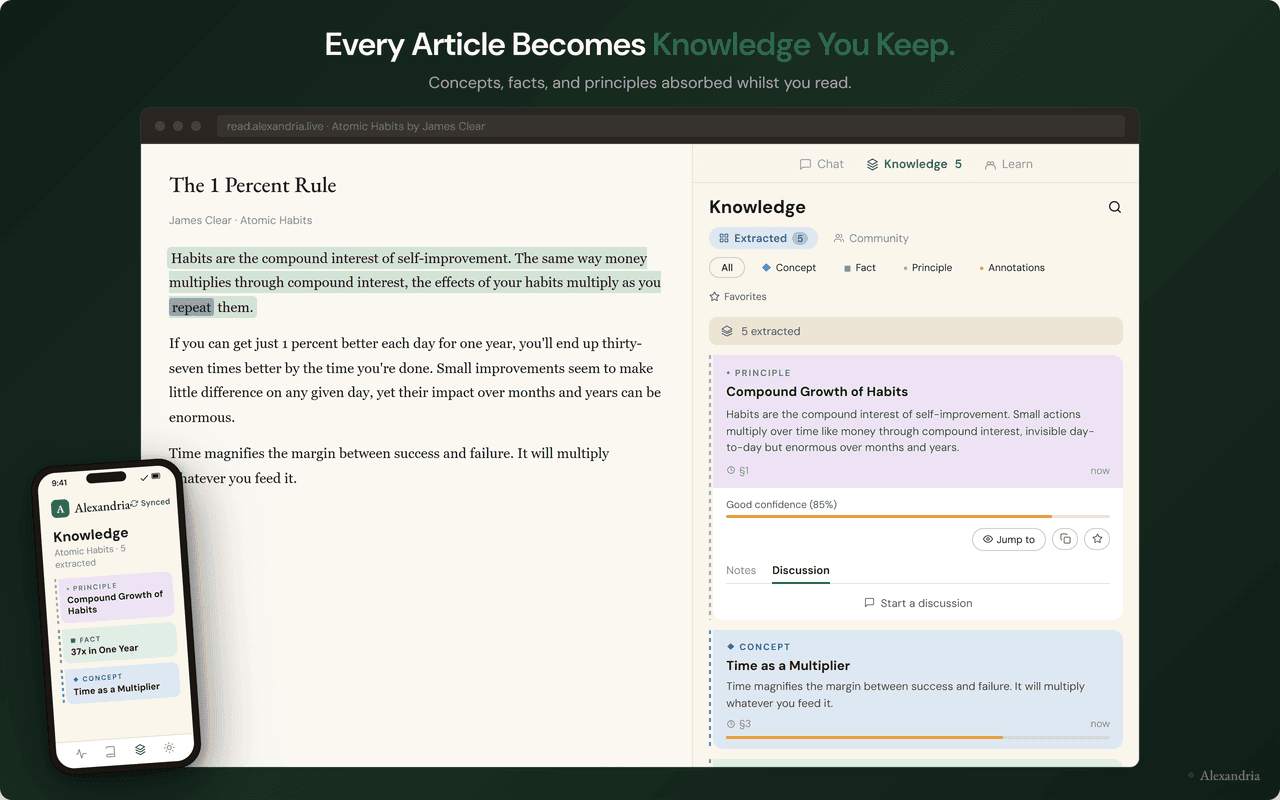Viewport: 1280px width, 800px height.
Task: Open the Notes tab
Action: pyautogui.click(x=741, y=570)
